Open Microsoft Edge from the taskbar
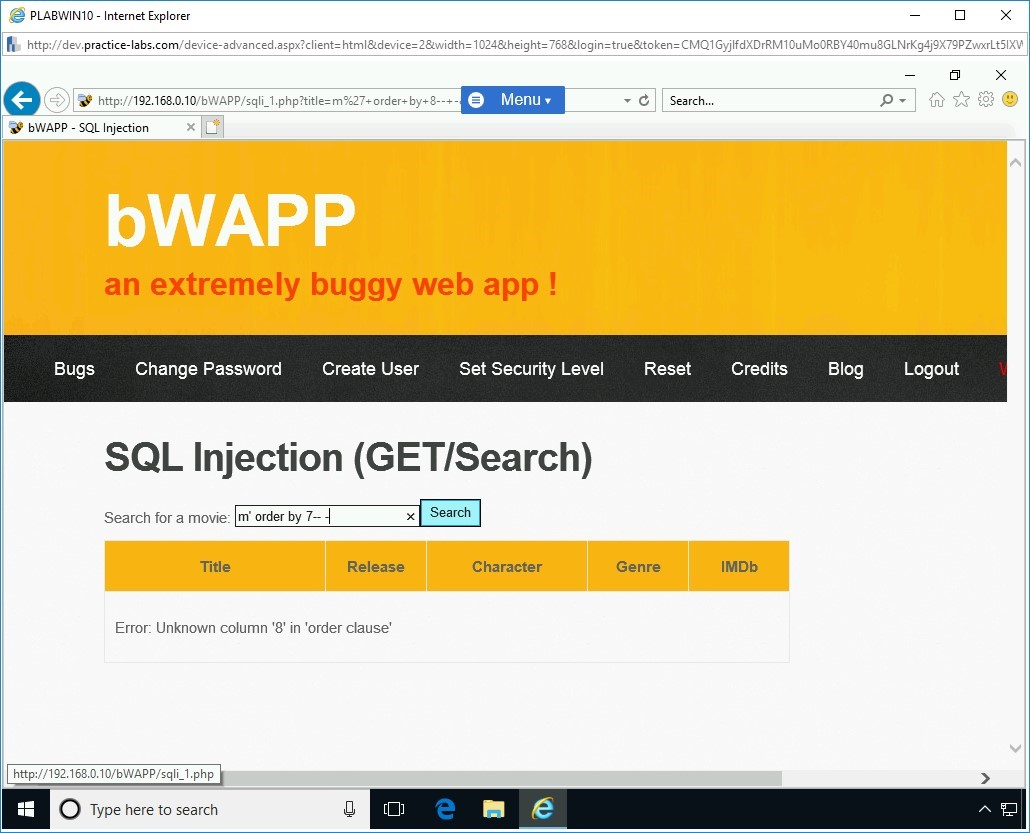Viewport: 1030px width, 833px height. [x=445, y=809]
